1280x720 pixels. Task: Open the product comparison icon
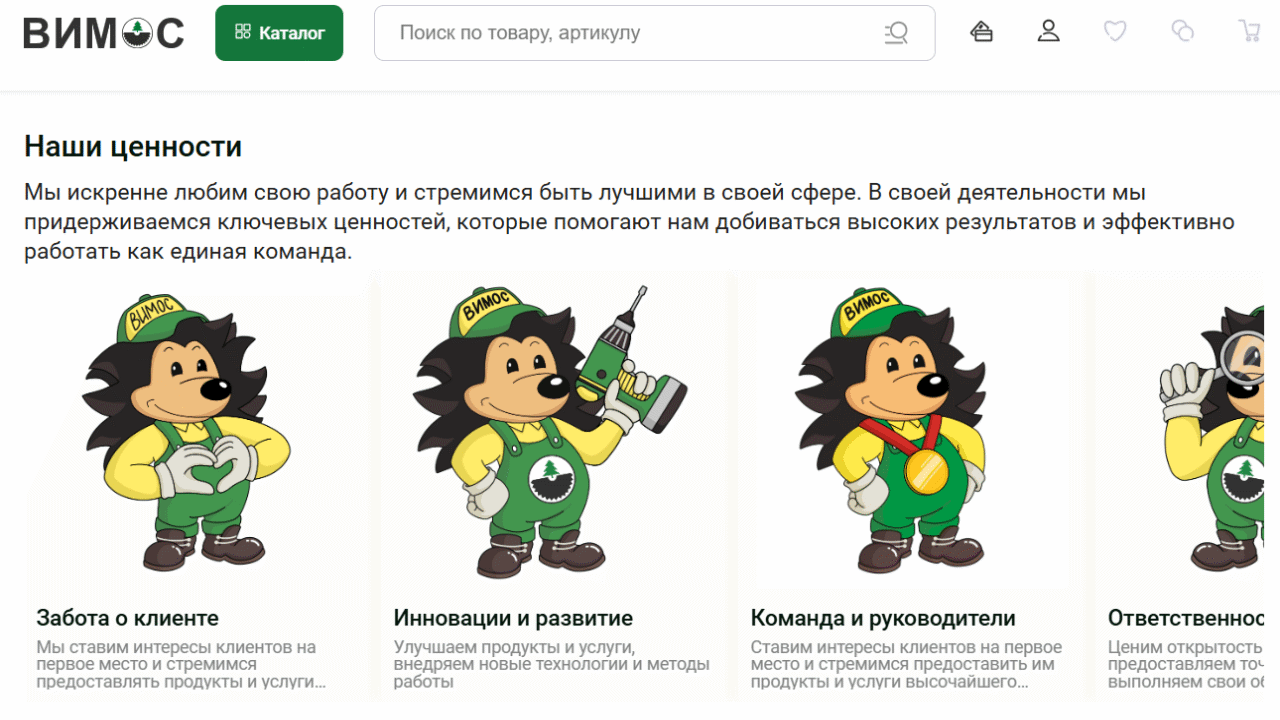[x=1182, y=32]
